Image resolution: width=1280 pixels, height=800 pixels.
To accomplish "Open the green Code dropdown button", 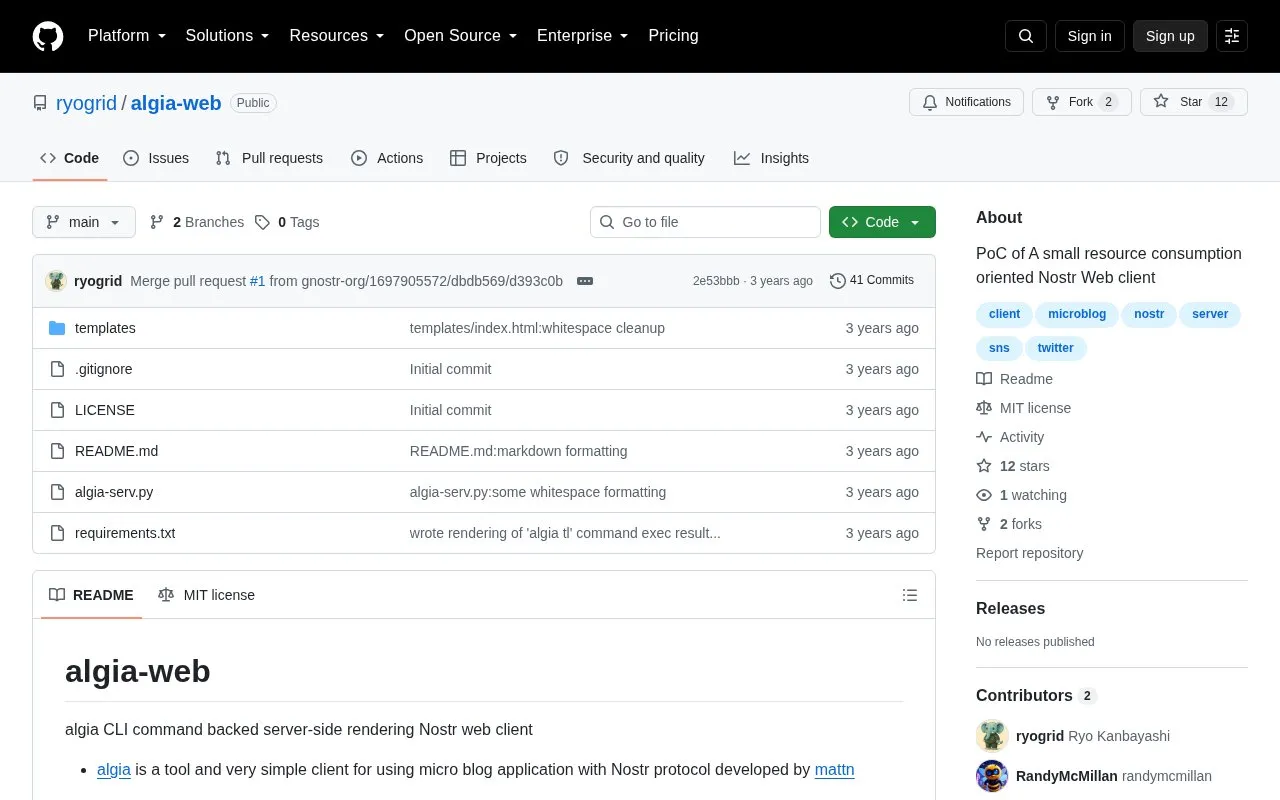I will [x=882, y=222].
